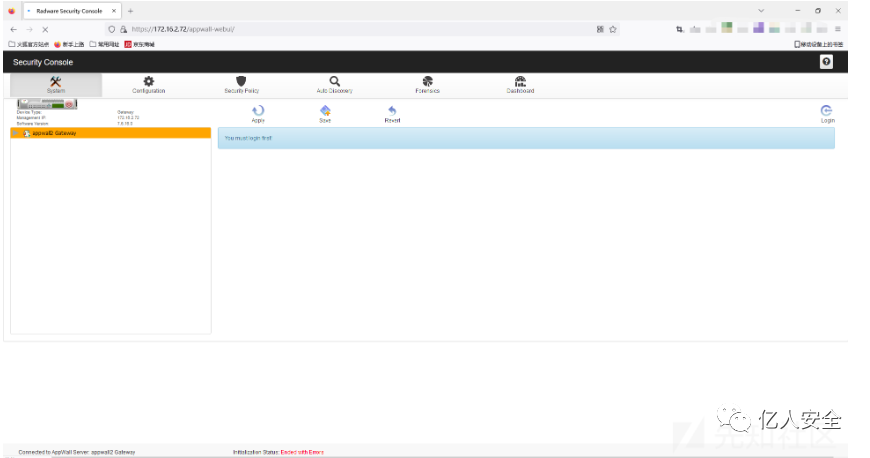Open the System tab
The height and width of the screenshot is (458, 870).
pyautogui.click(x=55, y=85)
